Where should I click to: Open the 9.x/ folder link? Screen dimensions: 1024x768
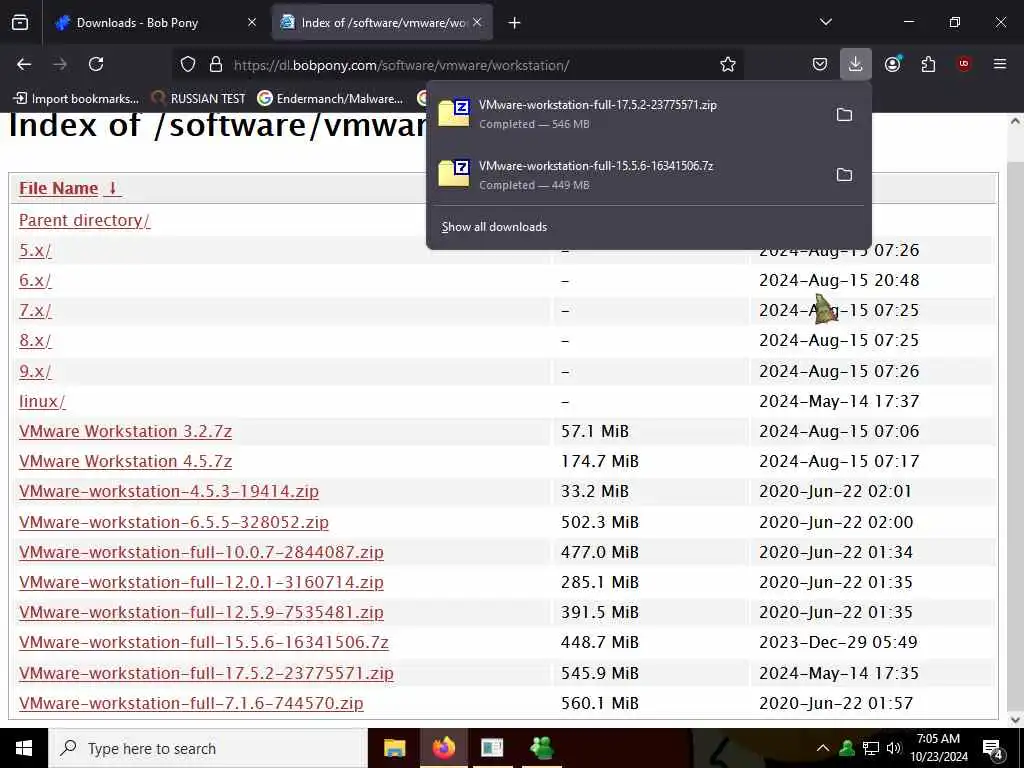point(35,372)
